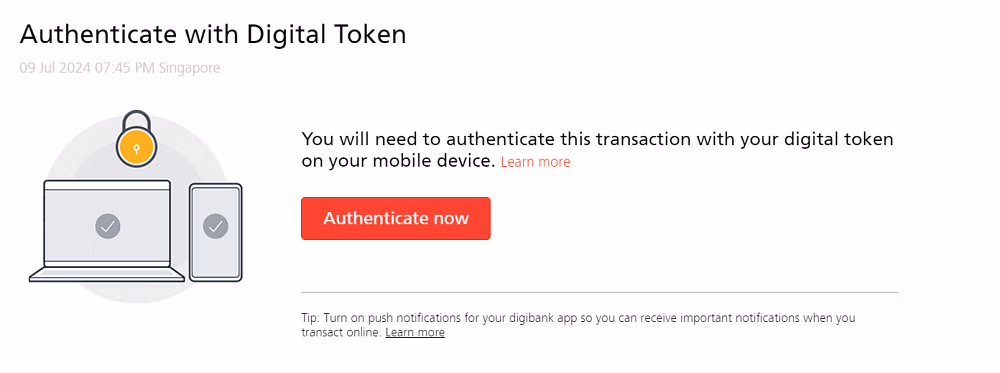Select the checkmark on the laptop screen
The image size is (1000, 373).
coord(108,226)
